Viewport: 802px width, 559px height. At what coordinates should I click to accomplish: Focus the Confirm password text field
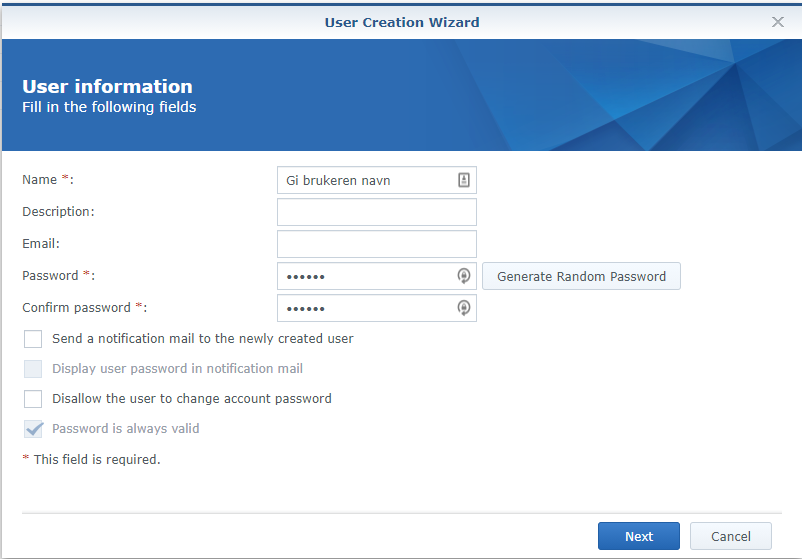(365, 309)
